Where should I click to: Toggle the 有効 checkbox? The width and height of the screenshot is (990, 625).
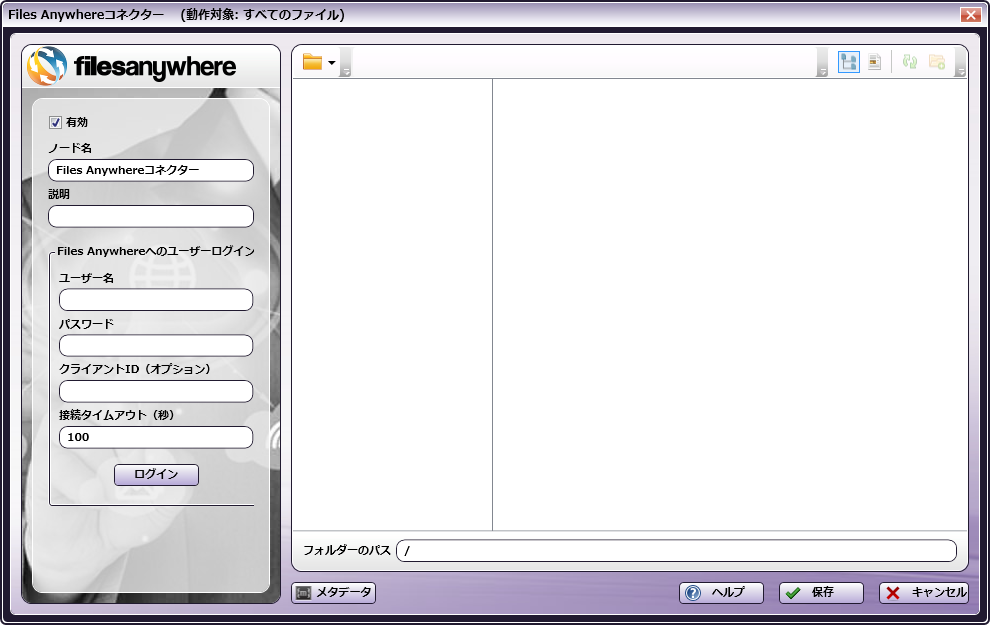(56, 122)
